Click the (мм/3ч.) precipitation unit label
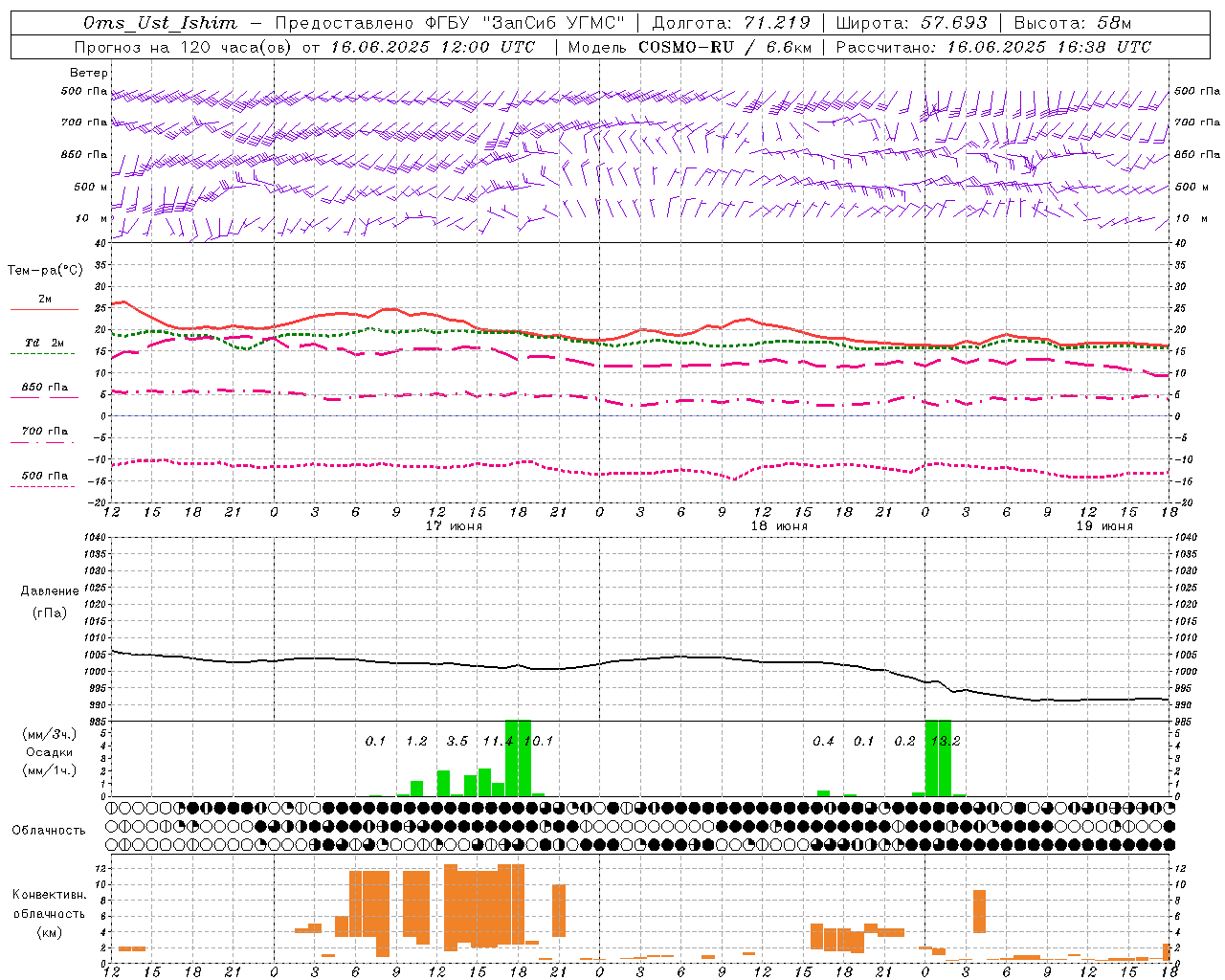This screenshot has height=980, width=1225. (x=49, y=735)
